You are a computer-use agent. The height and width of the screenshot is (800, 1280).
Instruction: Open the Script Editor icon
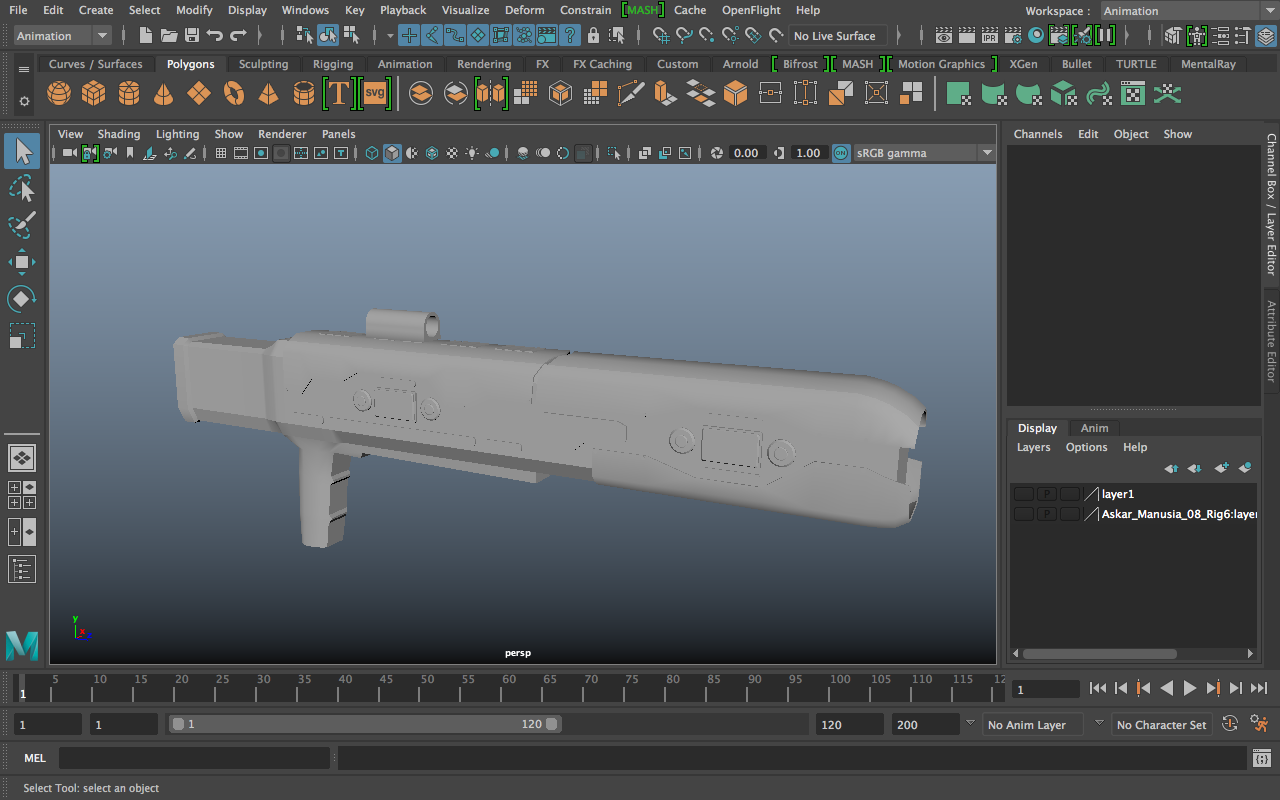1262,759
